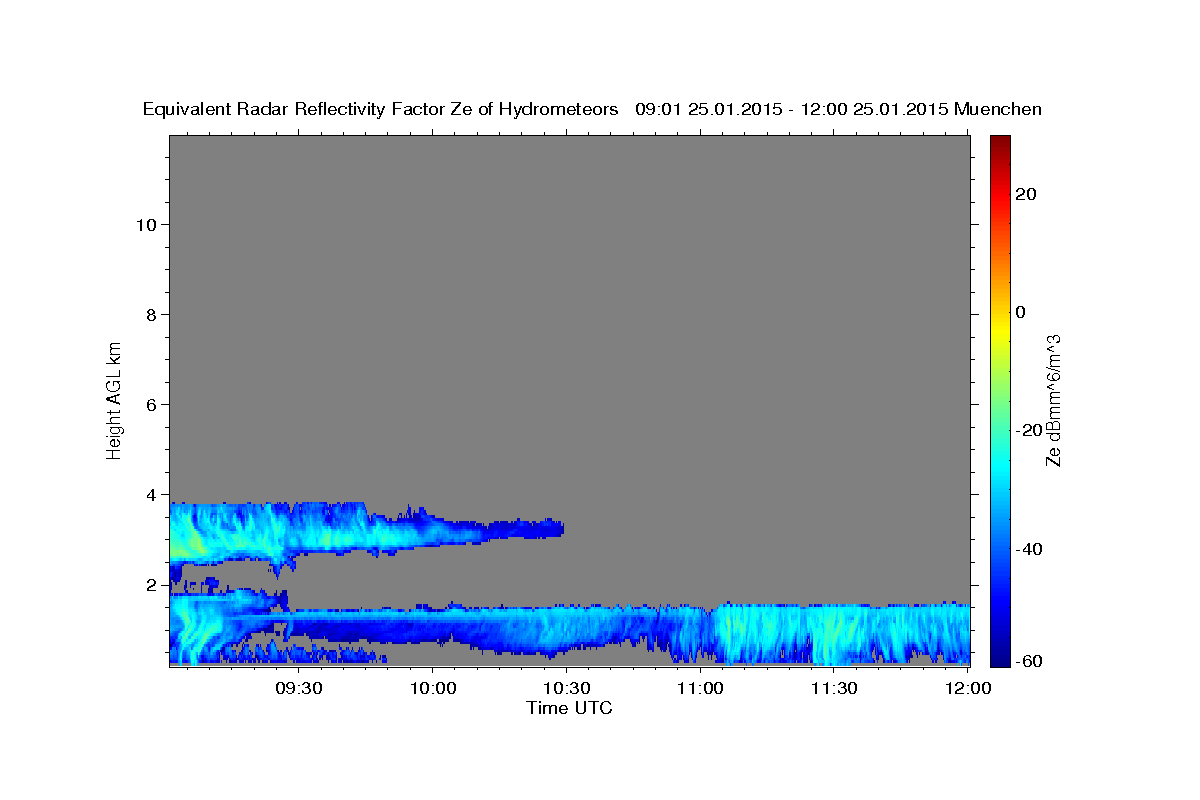Click the 09:30 time tick label
The width and height of the screenshot is (1200, 800).
[298, 688]
